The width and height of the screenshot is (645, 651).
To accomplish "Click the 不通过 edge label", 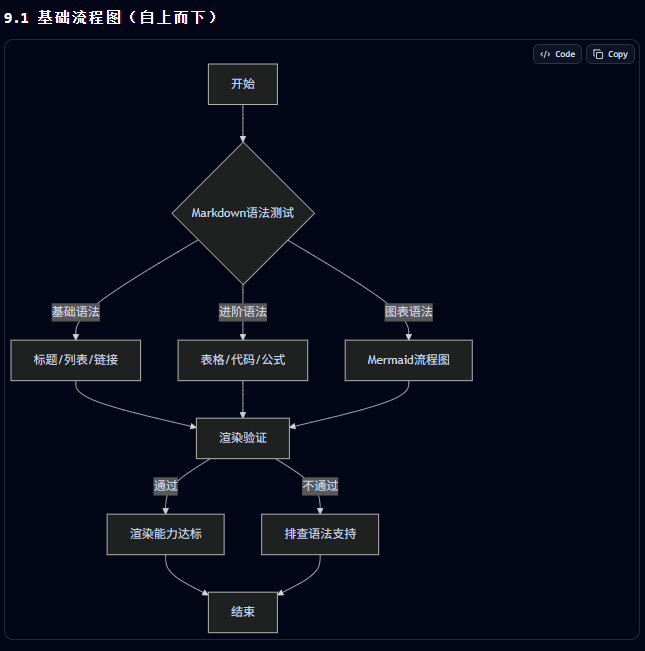I will click(x=320, y=486).
